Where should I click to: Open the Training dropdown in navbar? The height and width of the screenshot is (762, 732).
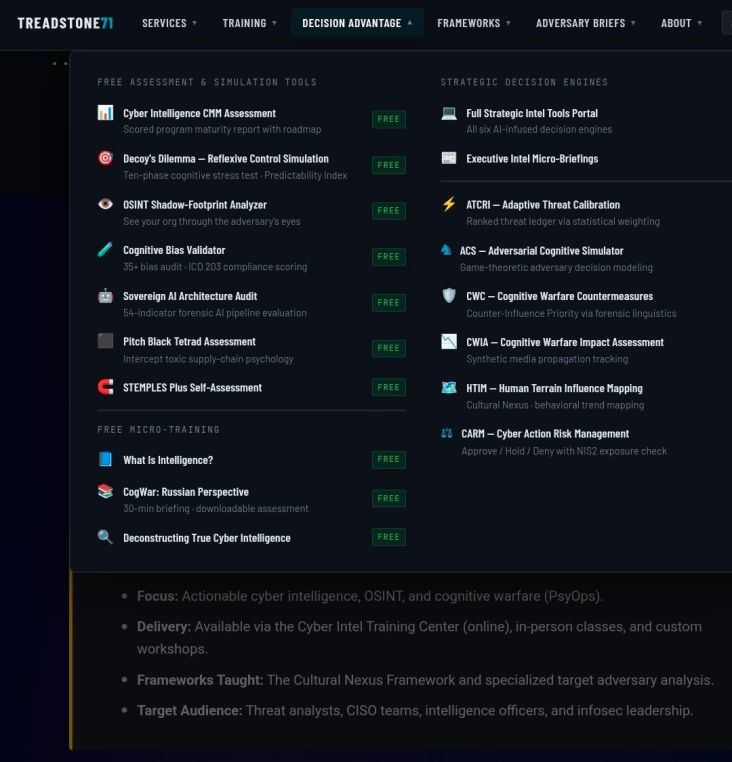click(249, 23)
